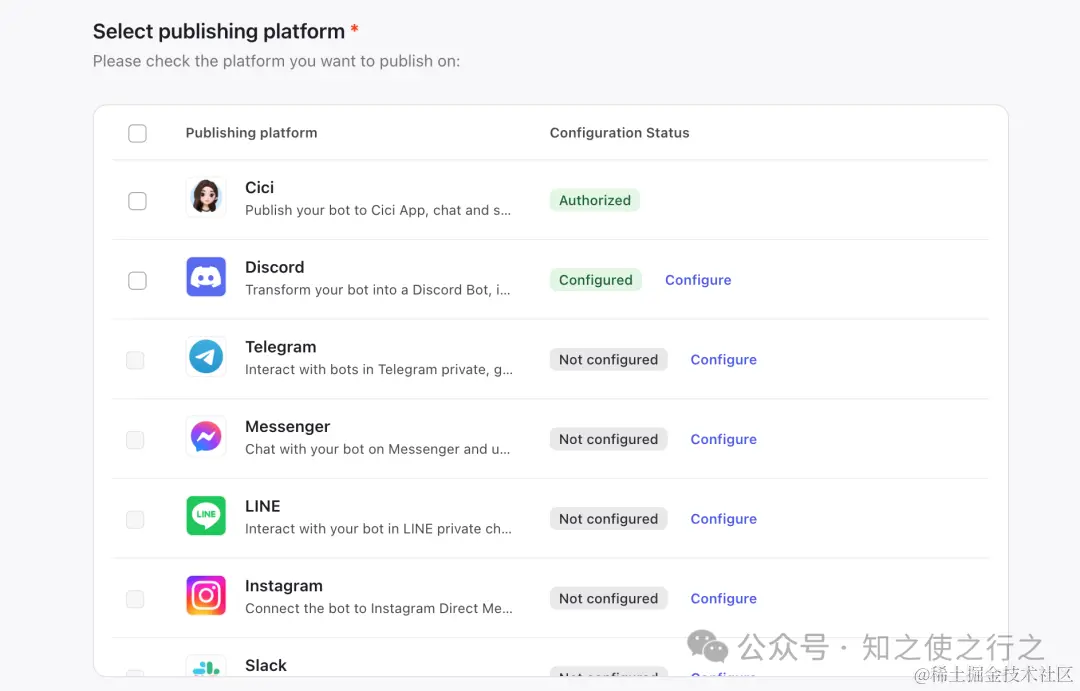1080x691 pixels.
Task: Click the Discord platform name
Action: click(274, 267)
